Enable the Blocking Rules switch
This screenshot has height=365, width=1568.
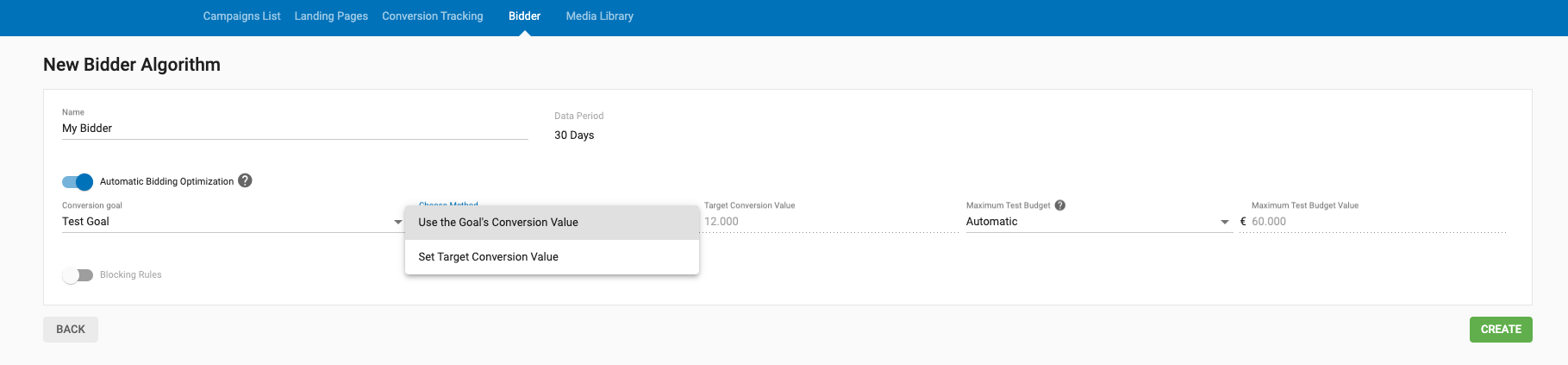point(78,275)
